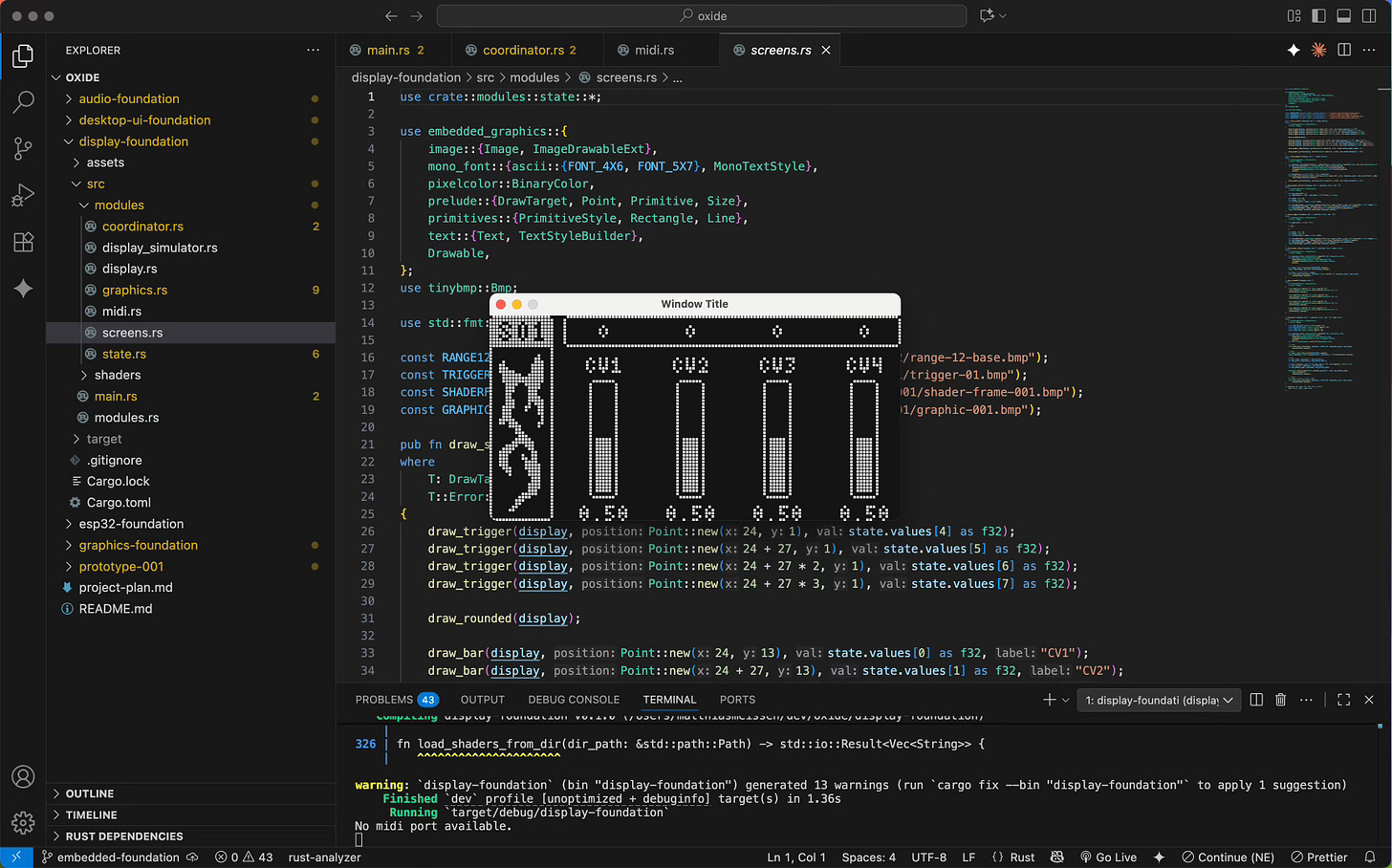Viewport: 1392px width, 868px height.
Task: Toggle the primary side bar layout button
Action: (x=1319, y=16)
